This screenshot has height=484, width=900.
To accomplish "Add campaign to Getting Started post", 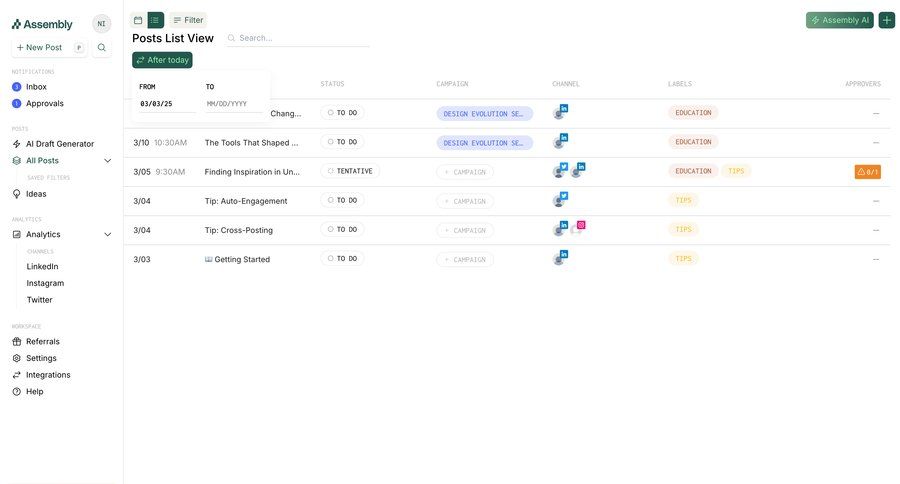I will pos(465,260).
